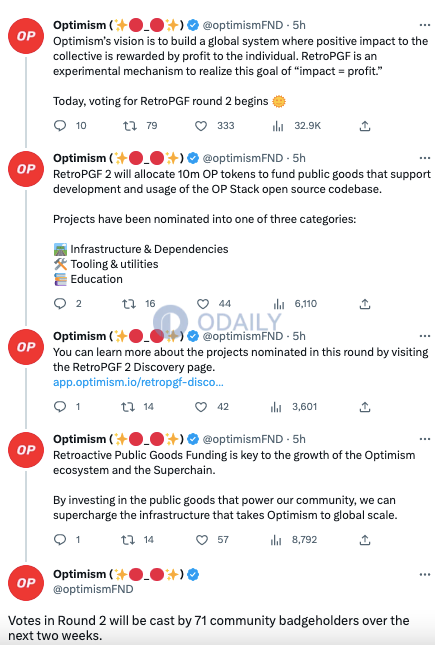Reply to the RetroPGF round 2 begins tweet
435x645 pixels.
pyautogui.click(x=60, y=125)
